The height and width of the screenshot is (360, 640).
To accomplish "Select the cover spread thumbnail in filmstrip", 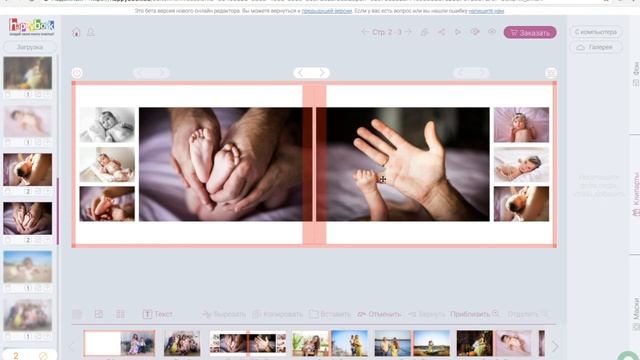I will coord(119,343).
